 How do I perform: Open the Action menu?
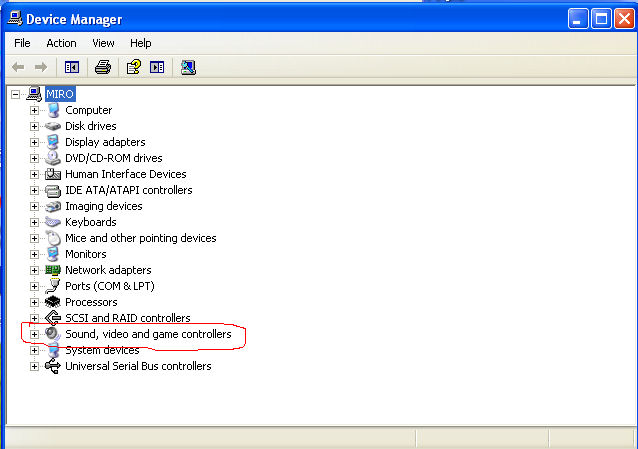(61, 43)
